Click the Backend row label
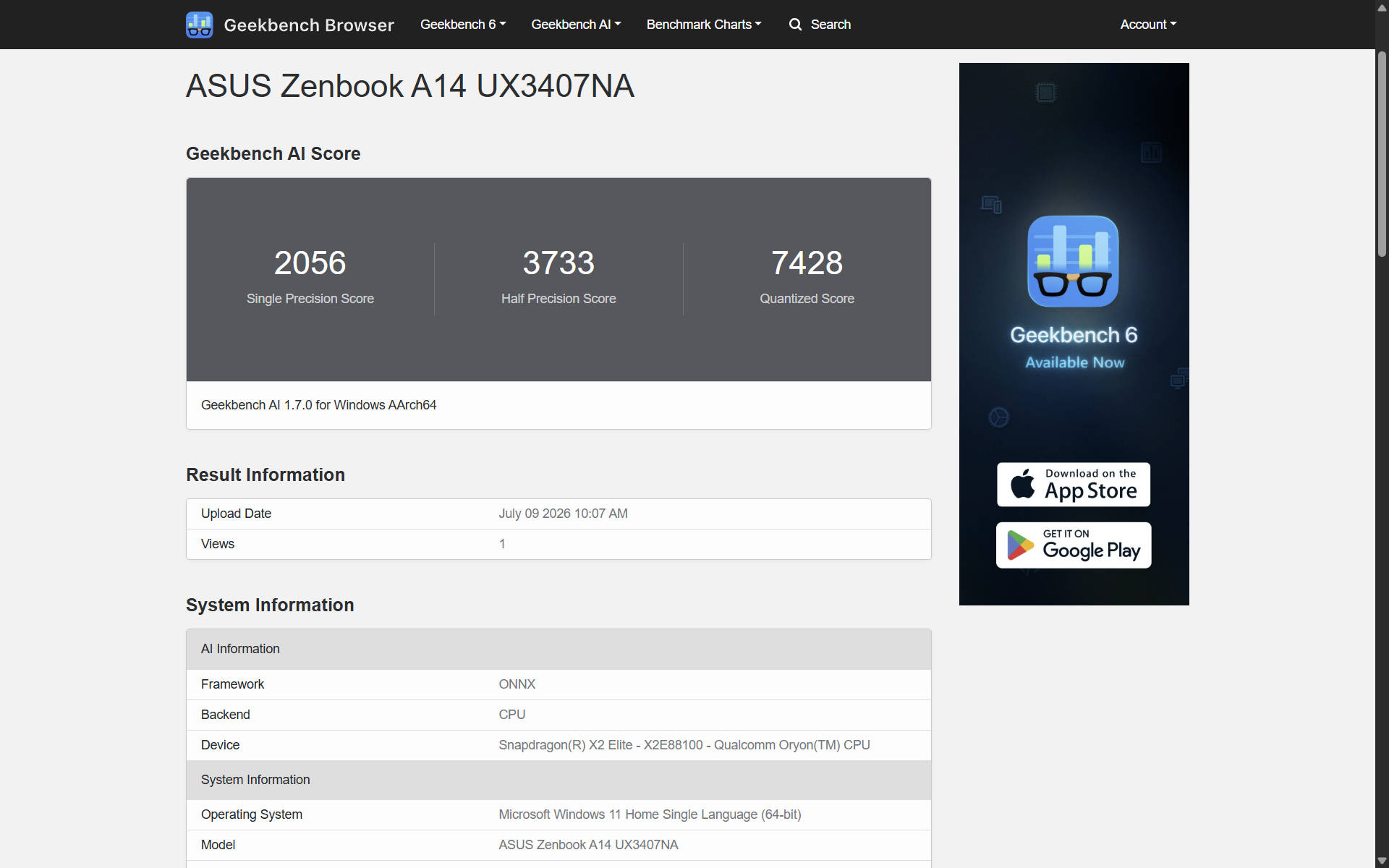The image size is (1389, 868). click(x=225, y=715)
